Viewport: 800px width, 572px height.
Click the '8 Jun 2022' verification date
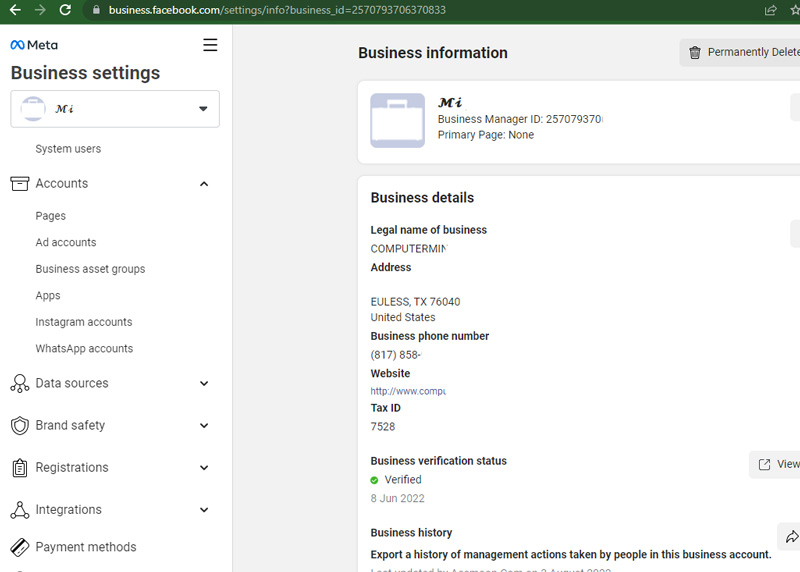(x=397, y=499)
